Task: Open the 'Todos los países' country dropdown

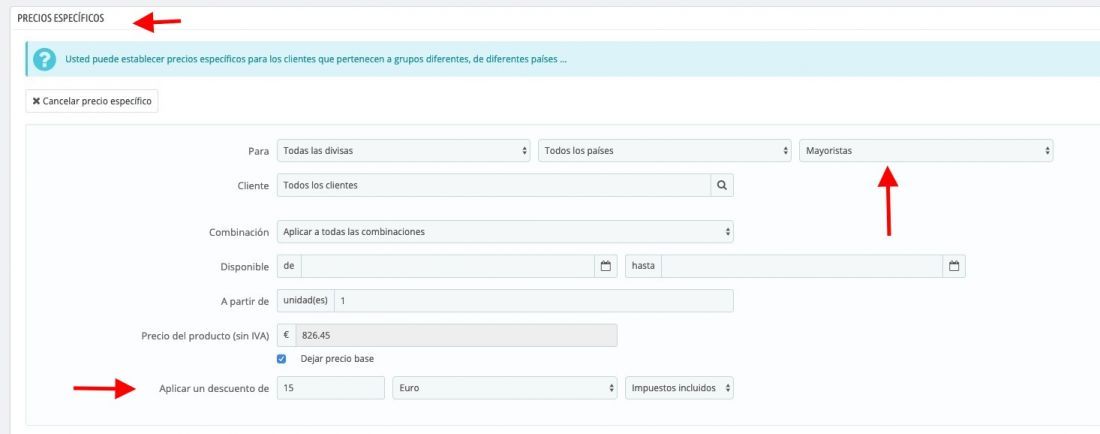Action: [x=664, y=151]
